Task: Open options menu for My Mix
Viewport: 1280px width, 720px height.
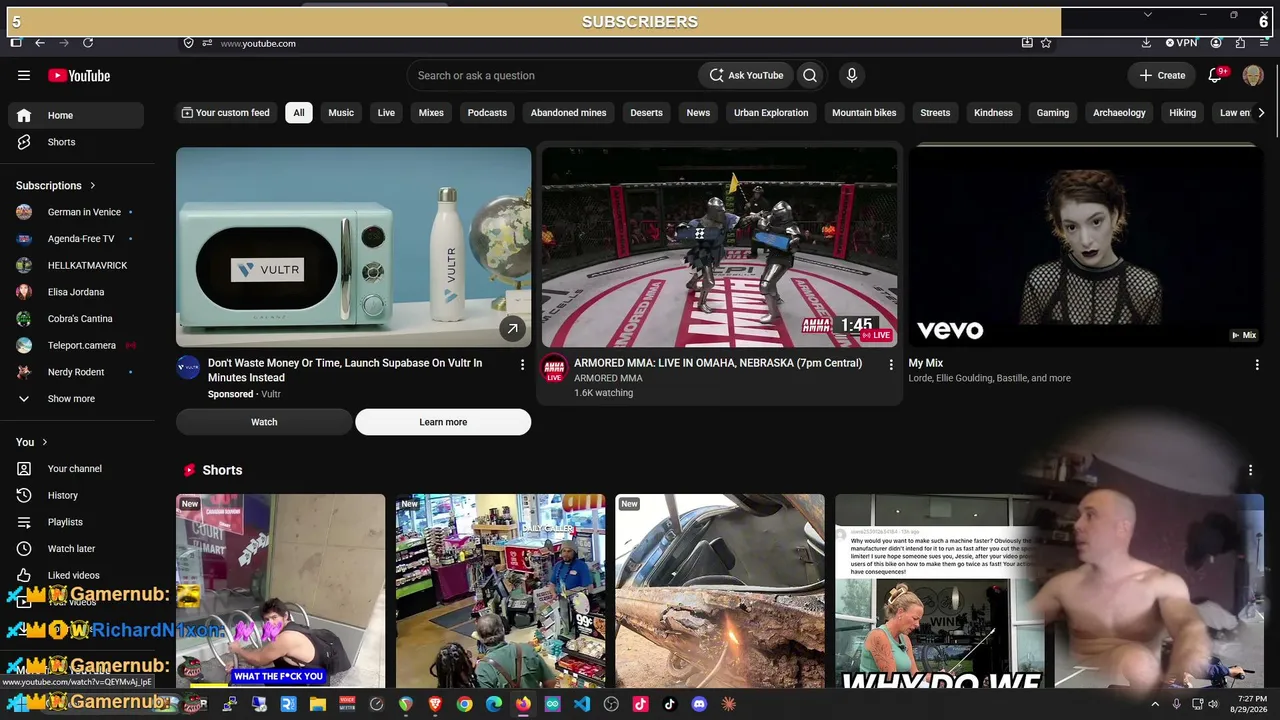Action: tap(1257, 365)
